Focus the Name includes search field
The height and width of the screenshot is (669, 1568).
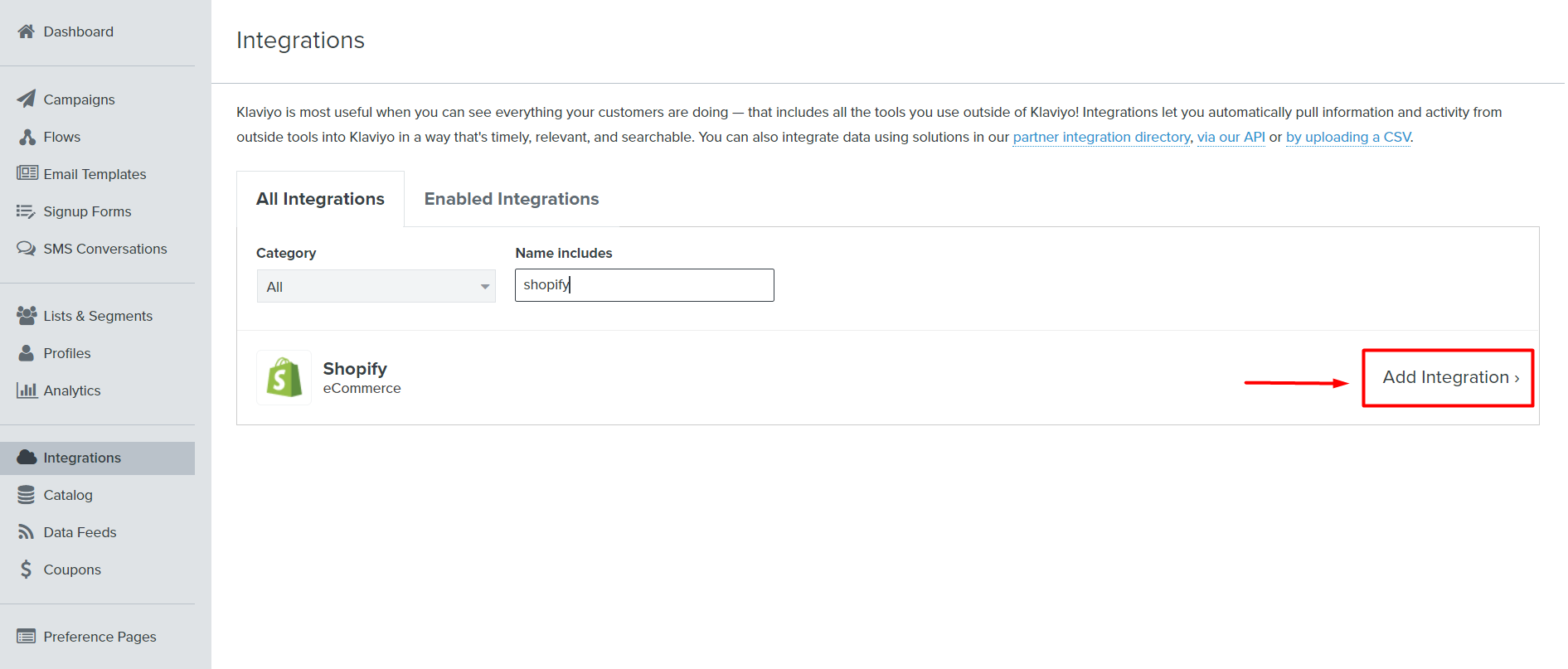point(644,285)
